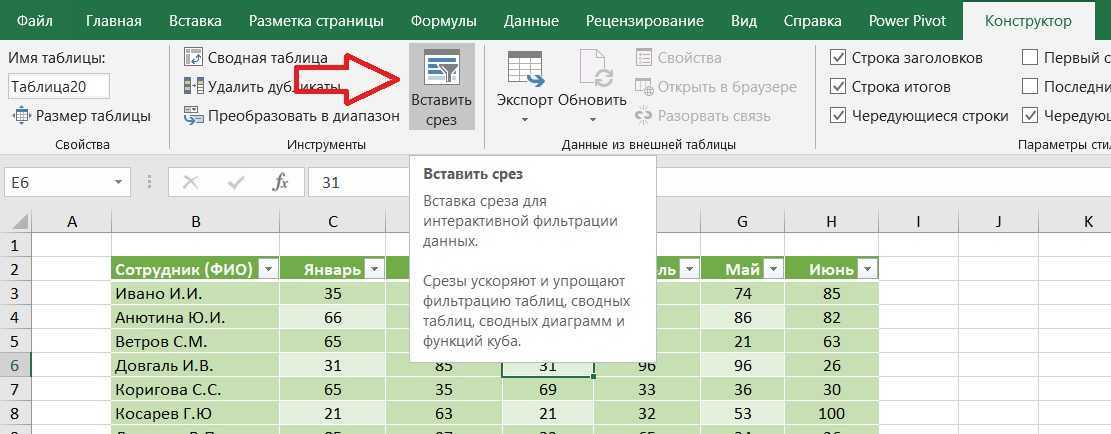Viewport: 1111px width, 434px height.
Task: Toggle the Чередующиеся столбцы checkbox
Action: [x=1030, y=115]
